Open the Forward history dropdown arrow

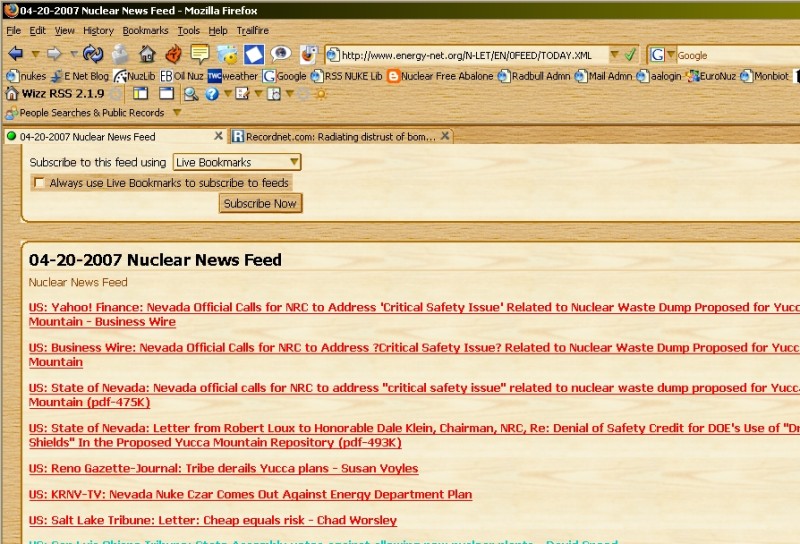[74, 54]
